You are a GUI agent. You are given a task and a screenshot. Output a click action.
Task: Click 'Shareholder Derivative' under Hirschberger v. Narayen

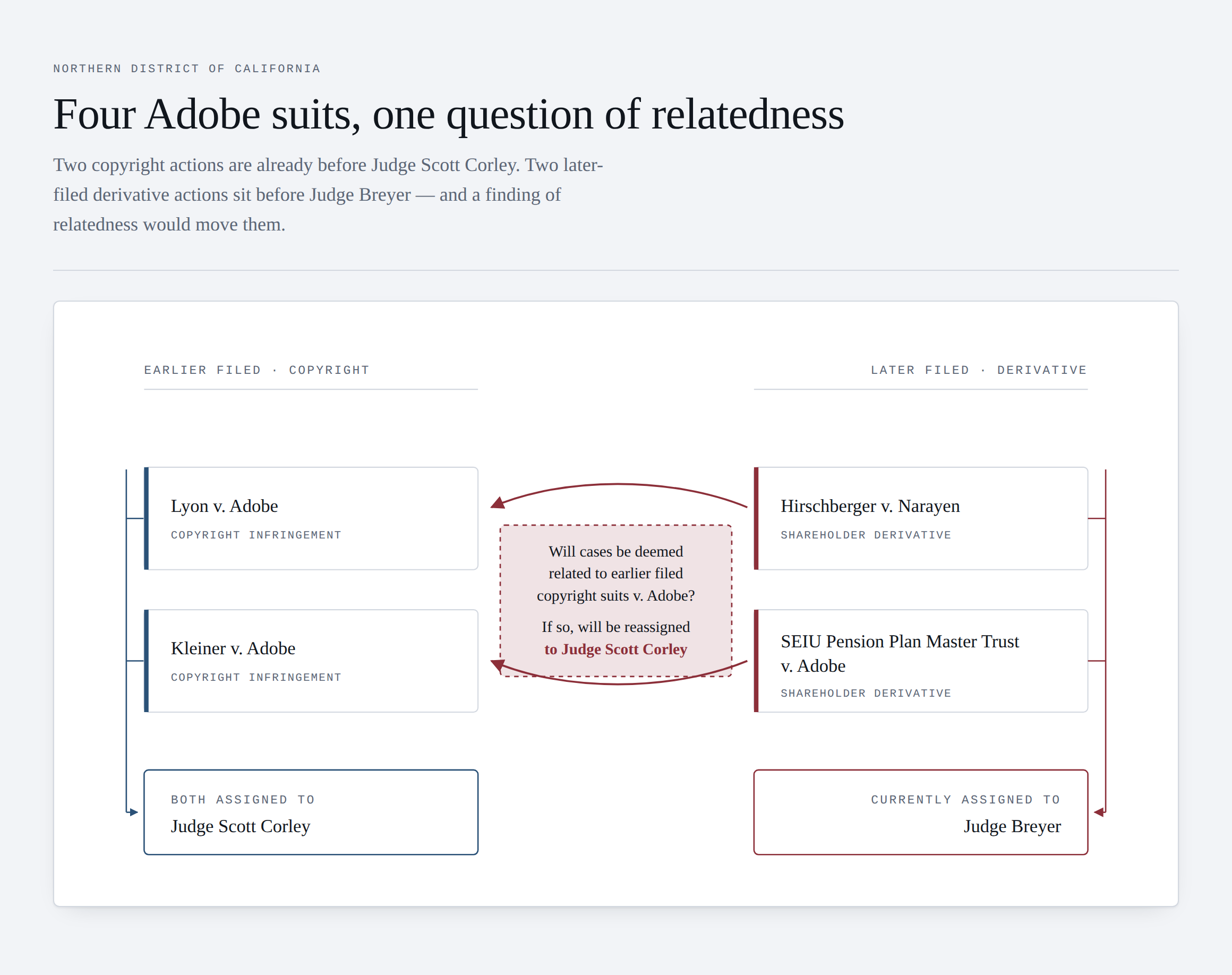(x=866, y=535)
